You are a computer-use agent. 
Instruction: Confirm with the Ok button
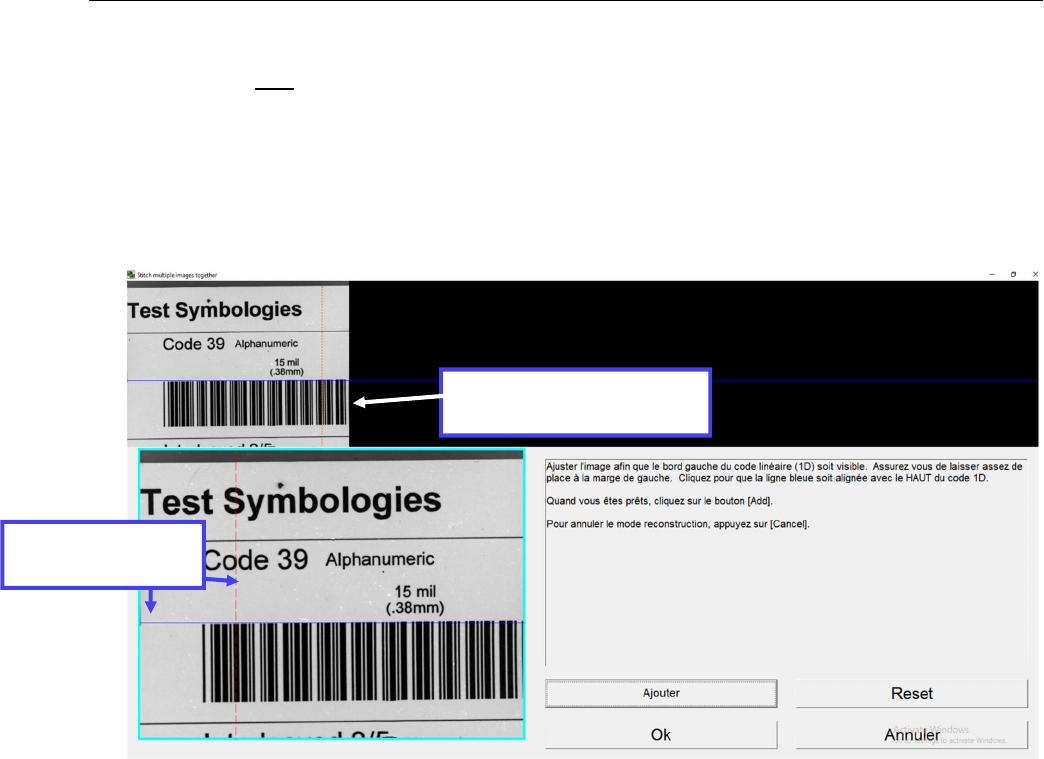pos(660,734)
